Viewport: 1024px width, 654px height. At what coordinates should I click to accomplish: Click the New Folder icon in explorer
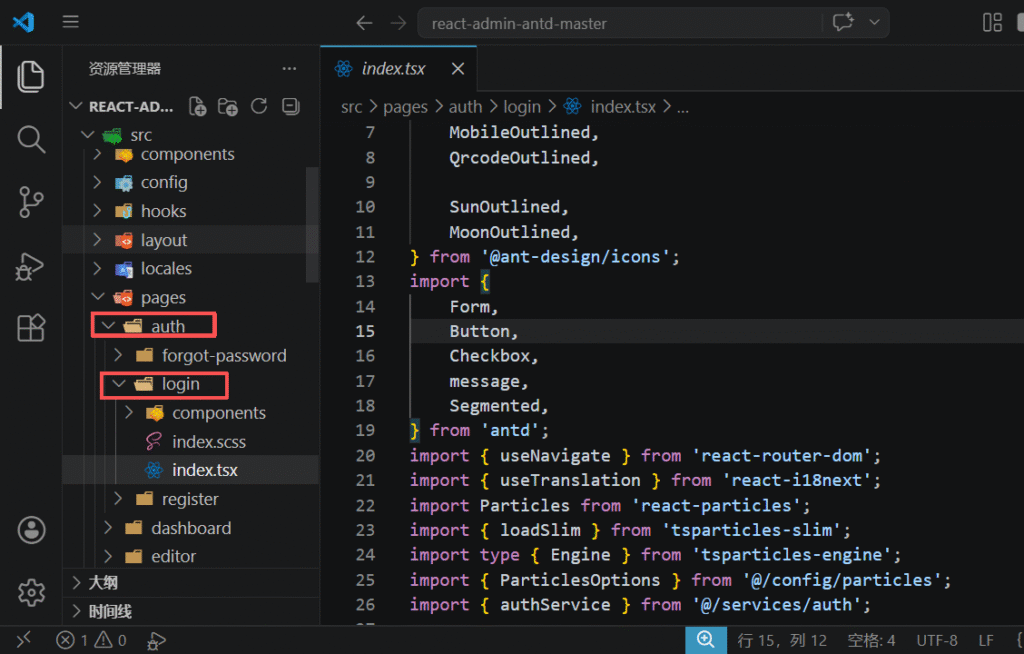click(x=228, y=107)
